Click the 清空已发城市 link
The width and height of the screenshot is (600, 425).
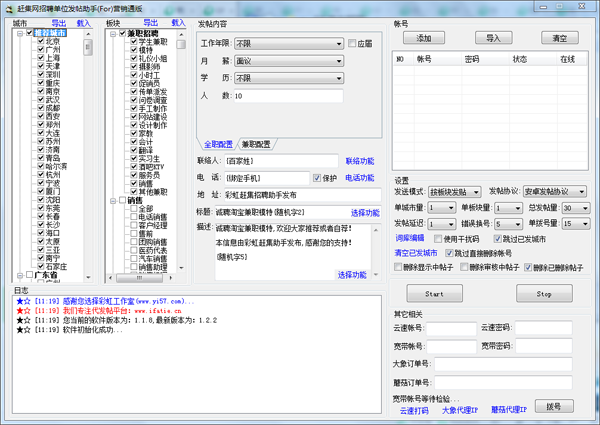pyautogui.click(x=416, y=253)
